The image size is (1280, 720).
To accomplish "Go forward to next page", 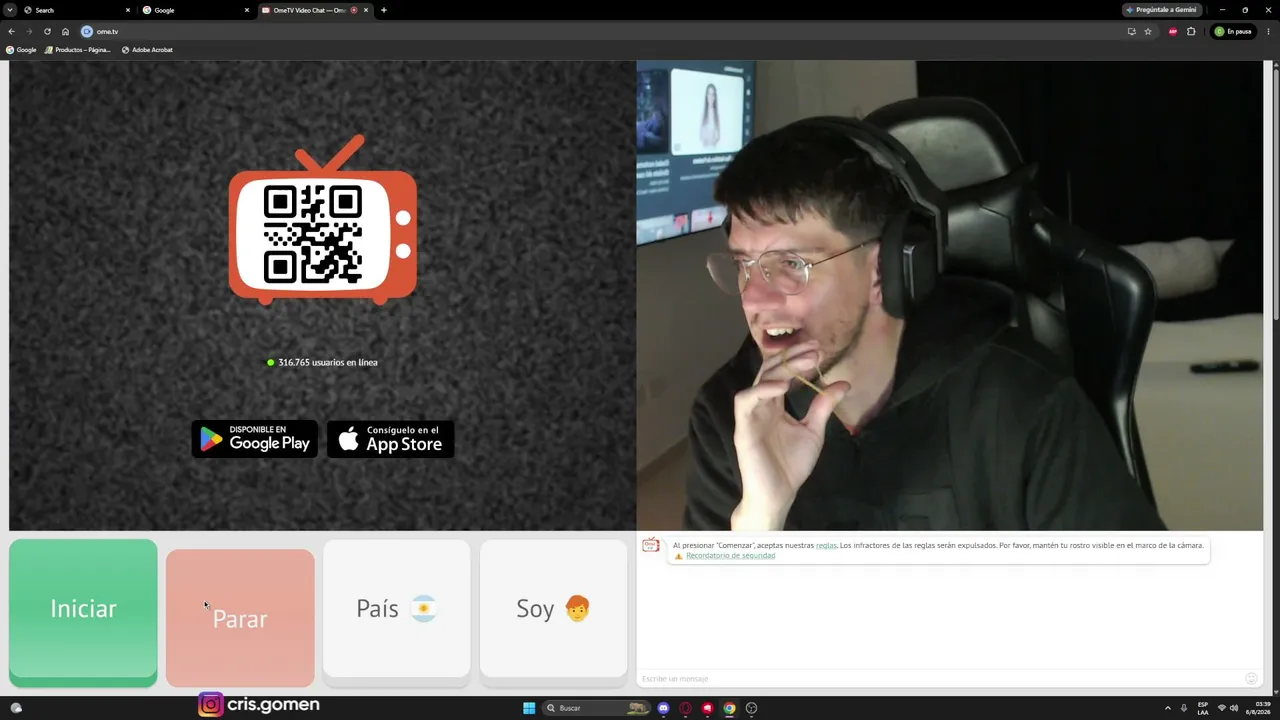I will [x=29, y=31].
